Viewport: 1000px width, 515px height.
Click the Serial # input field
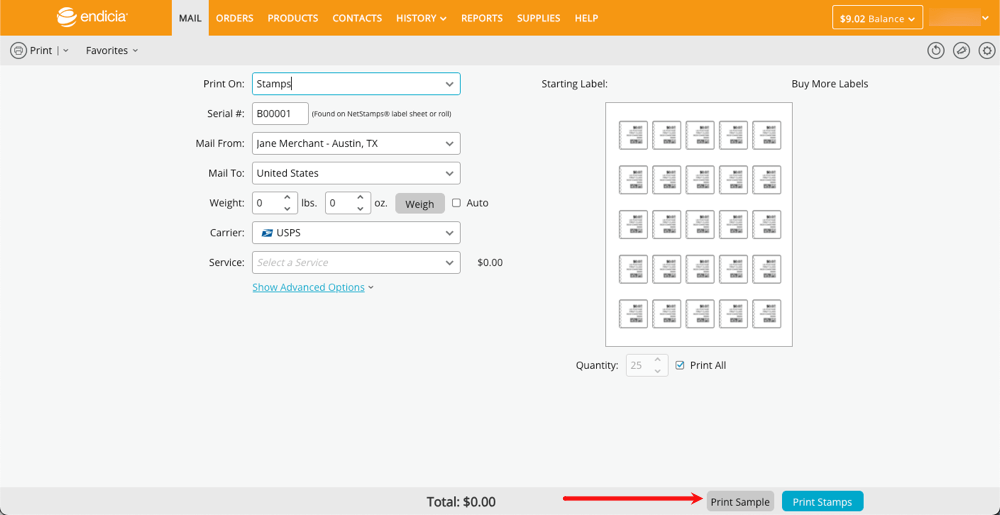(281, 113)
